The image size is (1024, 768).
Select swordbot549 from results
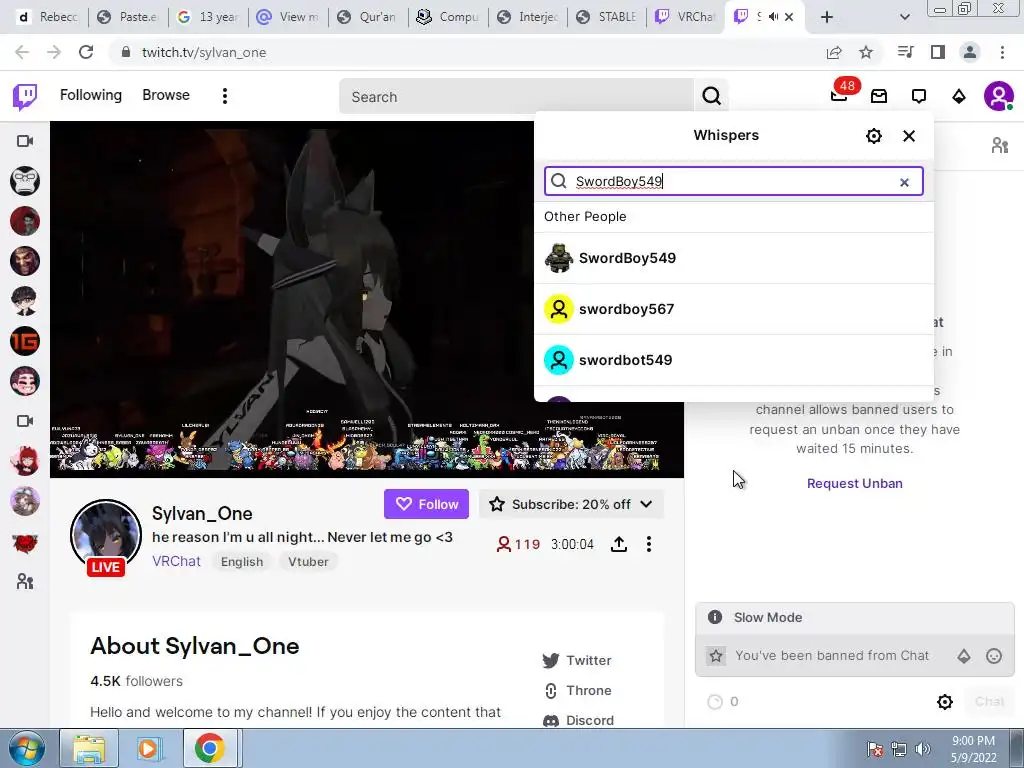click(734, 360)
